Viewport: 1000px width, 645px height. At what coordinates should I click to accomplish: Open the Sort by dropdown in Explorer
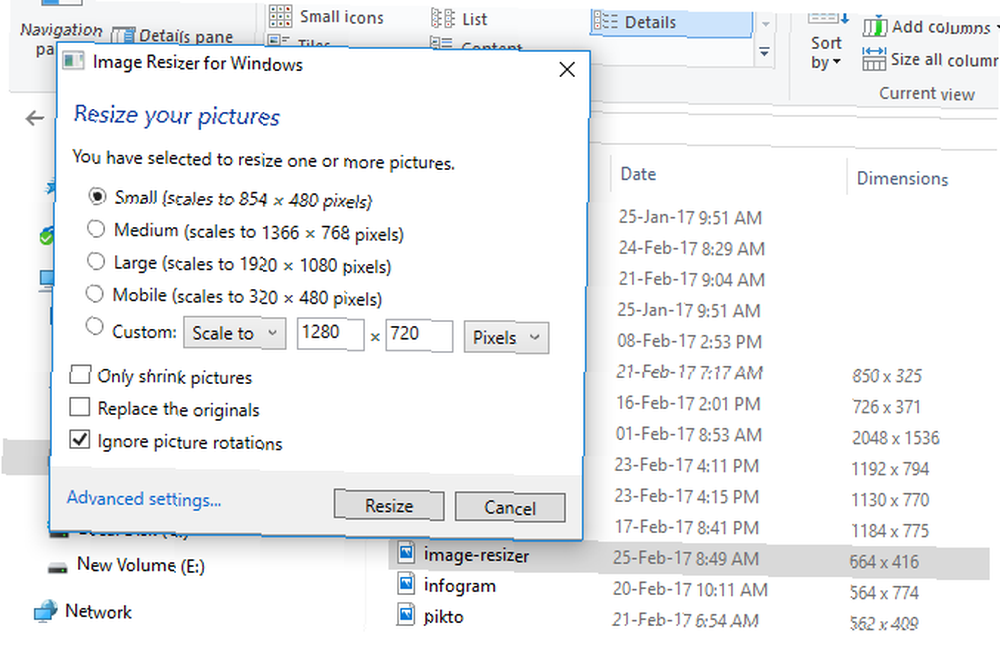[826, 52]
